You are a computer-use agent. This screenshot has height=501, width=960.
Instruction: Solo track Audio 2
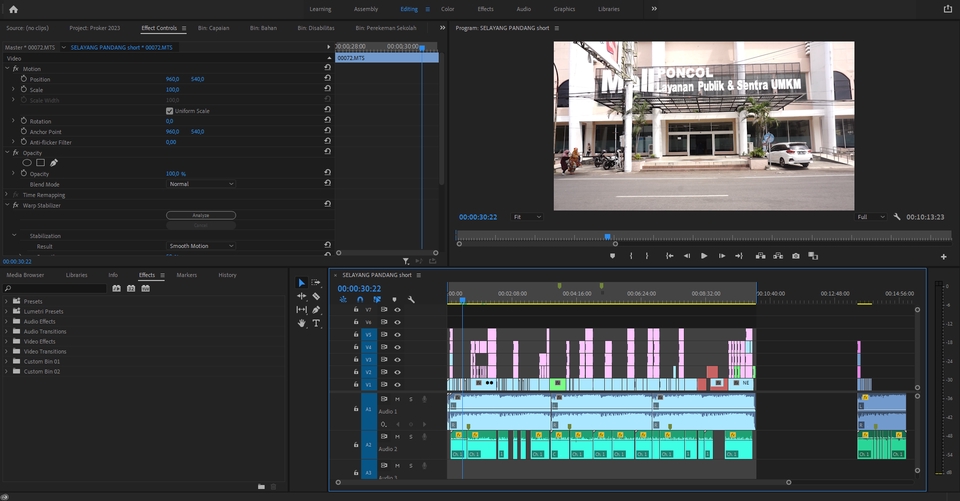pos(411,437)
